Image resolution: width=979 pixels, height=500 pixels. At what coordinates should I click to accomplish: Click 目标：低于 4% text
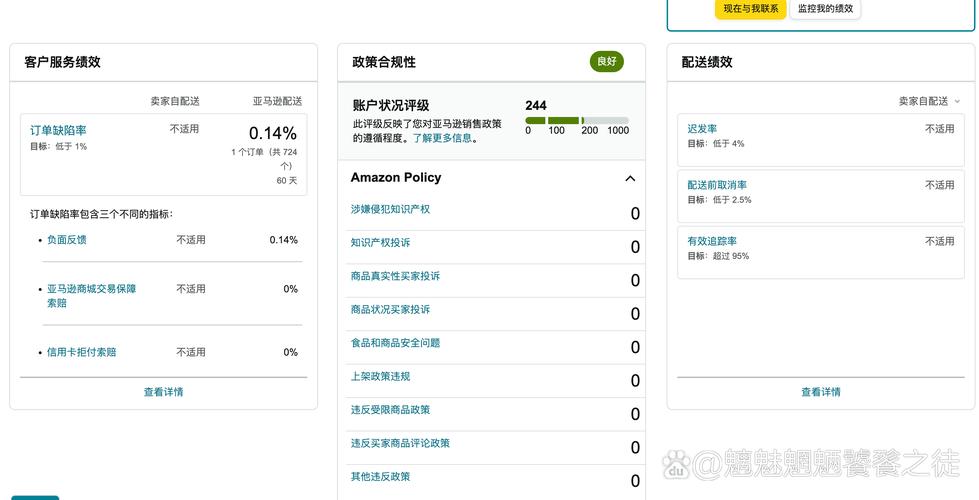[x=716, y=144]
